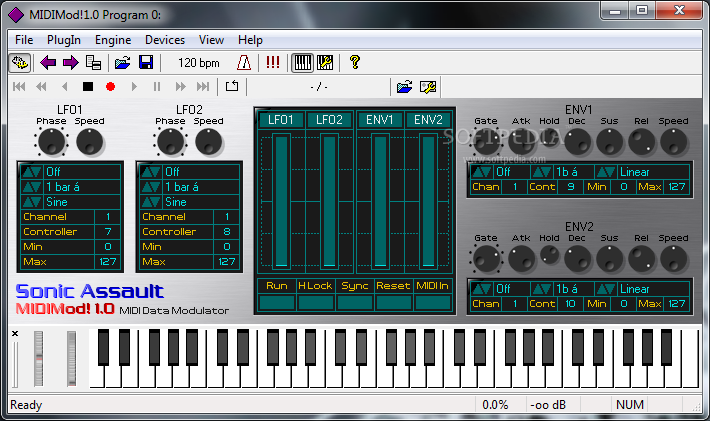Image resolution: width=710 pixels, height=421 pixels.
Task: Click the ENV2 Cont value 10
Action: pos(570,304)
